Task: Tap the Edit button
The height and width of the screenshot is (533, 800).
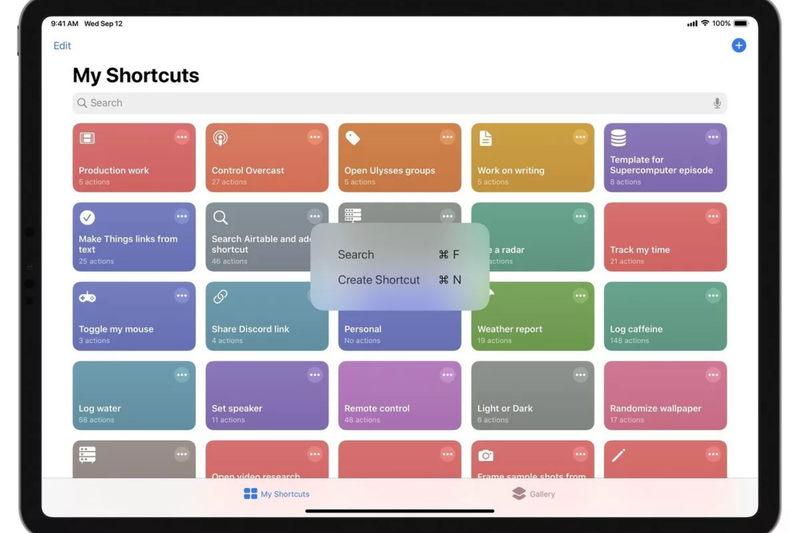Action: [x=62, y=46]
